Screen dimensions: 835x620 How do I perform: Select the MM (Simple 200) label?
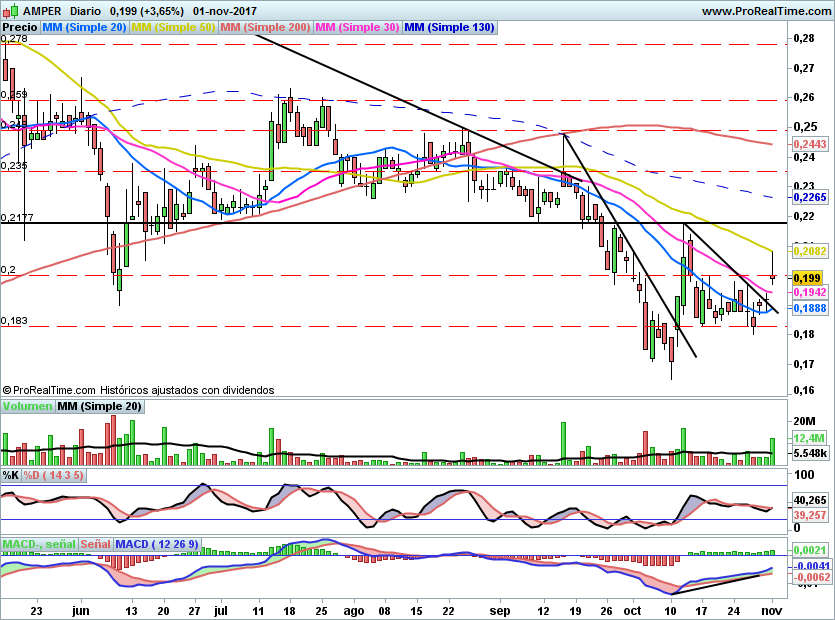[264, 28]
